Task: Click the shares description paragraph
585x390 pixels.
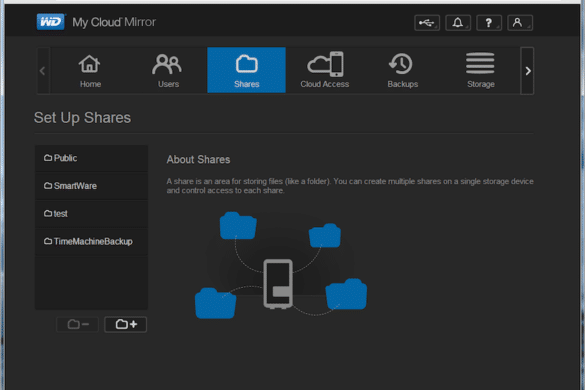Action: tap(350, 186)
